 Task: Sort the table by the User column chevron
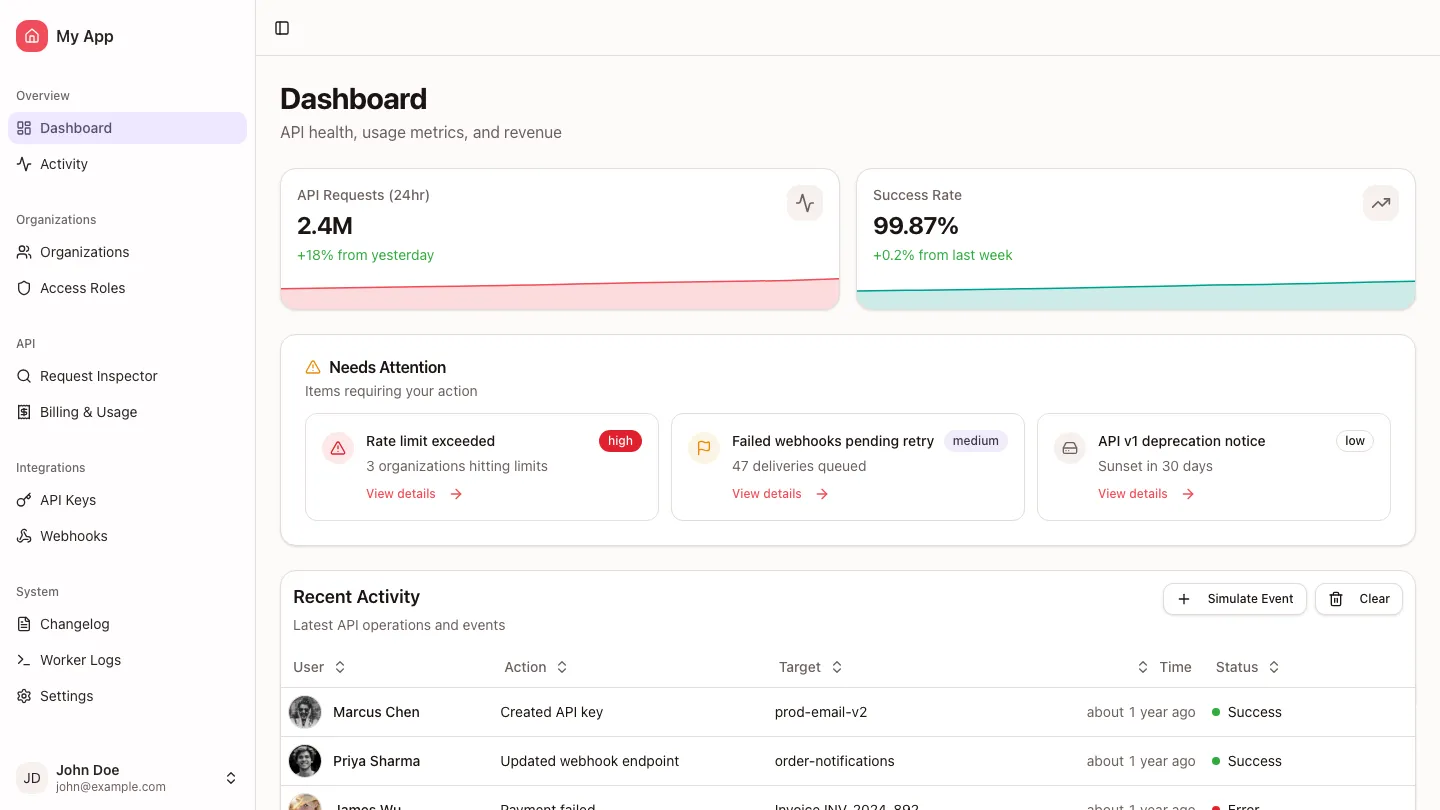(339, 667)
